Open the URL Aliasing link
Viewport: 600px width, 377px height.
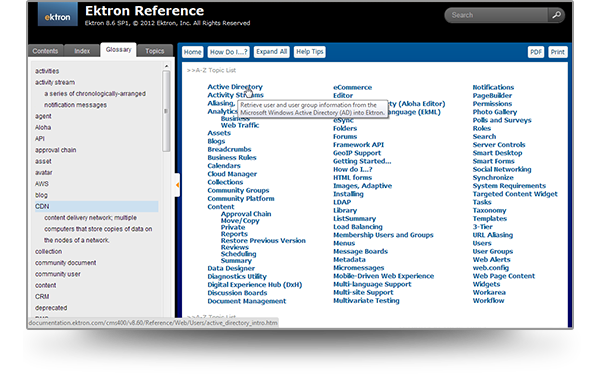click(x=493, y=235)
